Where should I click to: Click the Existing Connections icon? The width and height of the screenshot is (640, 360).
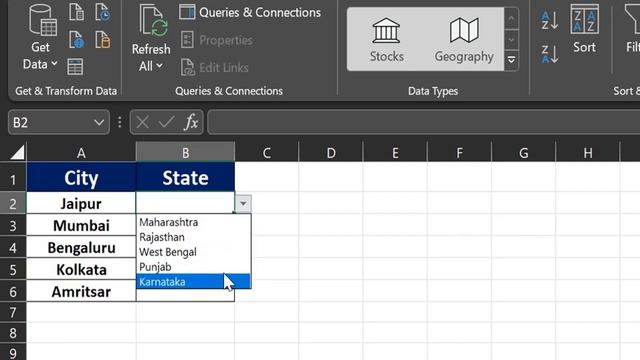(x=102, y=40)
